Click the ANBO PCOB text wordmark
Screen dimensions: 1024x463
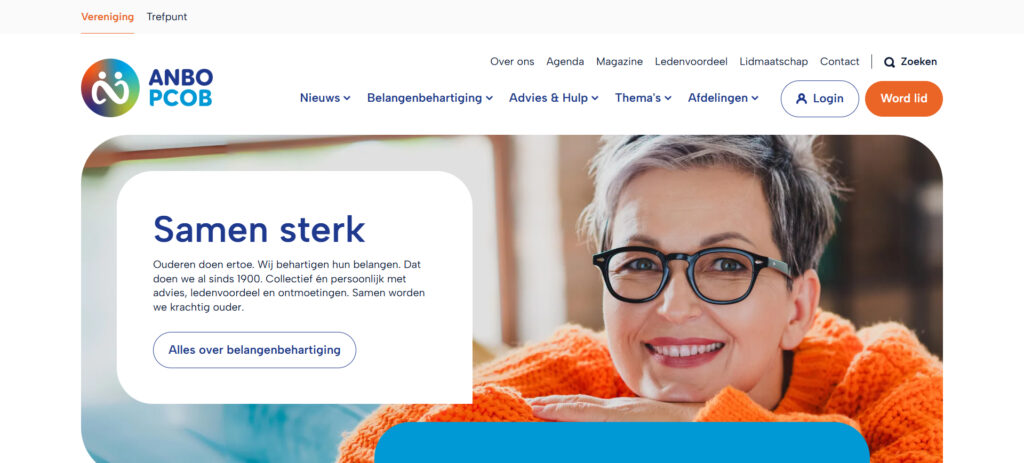(x=180, y=88)
